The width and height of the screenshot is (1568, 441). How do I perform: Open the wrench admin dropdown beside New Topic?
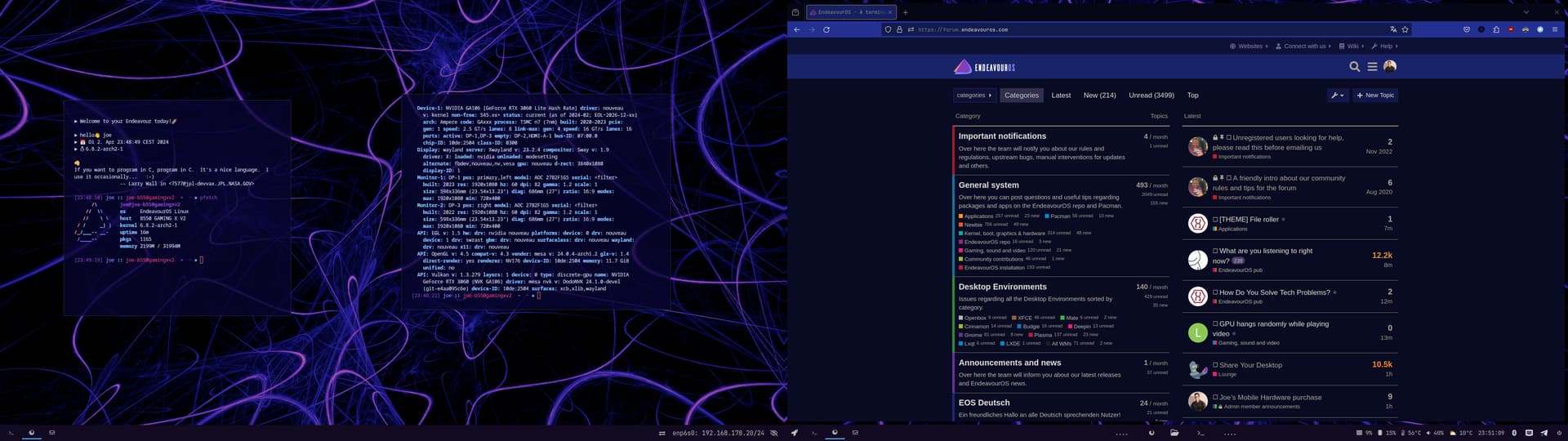pyautogui.click(x=1337, y=96)
